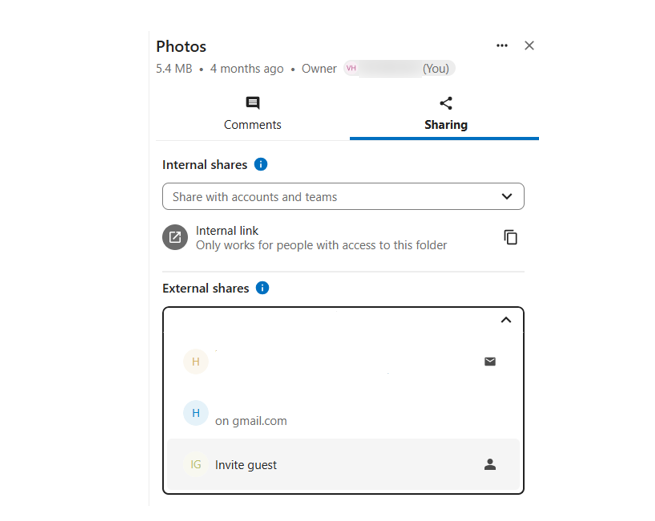Open the more options menu for Photos

(502, 46)
